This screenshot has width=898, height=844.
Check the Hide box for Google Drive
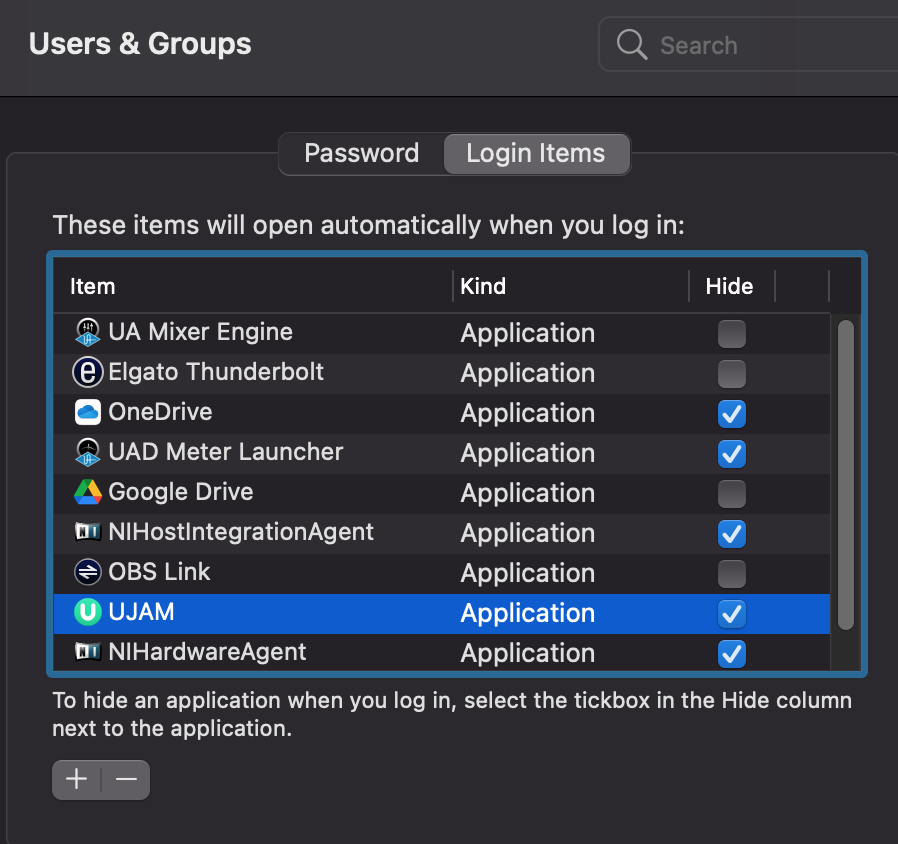coord(732,494)
